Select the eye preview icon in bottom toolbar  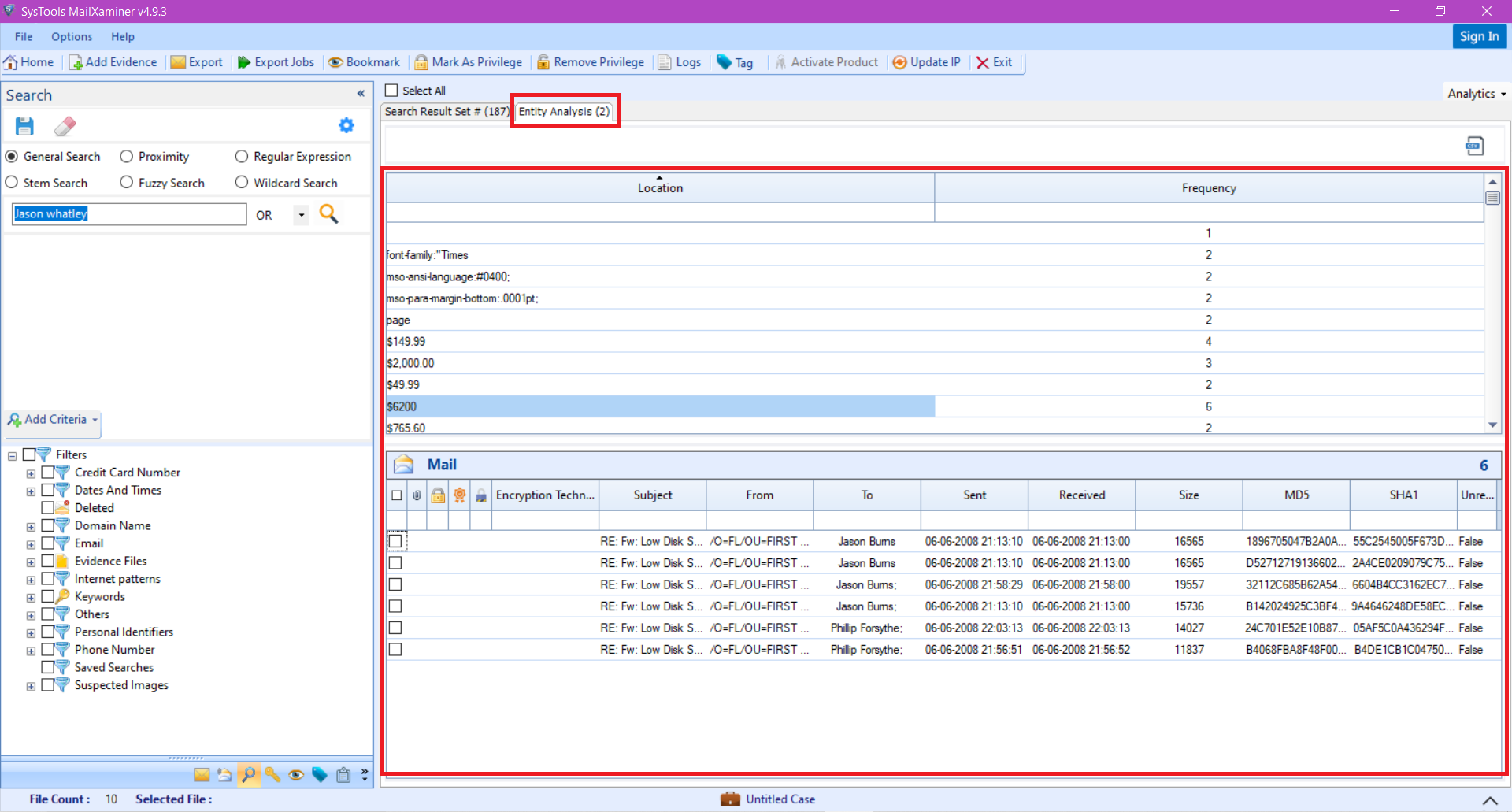click(x=296, y=775)
